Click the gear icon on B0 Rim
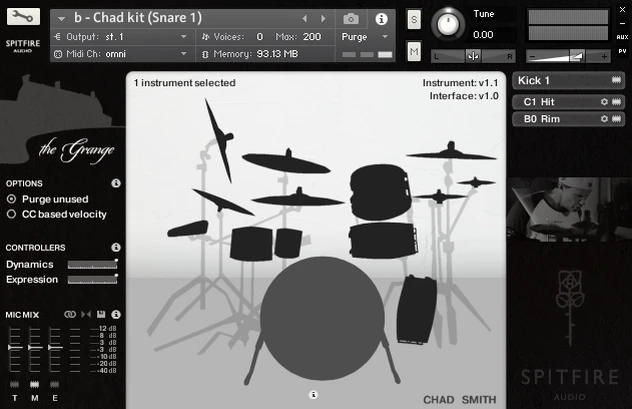Image resolution: width=632 pixels, height=409 pixels. click(x=604, y=120)
